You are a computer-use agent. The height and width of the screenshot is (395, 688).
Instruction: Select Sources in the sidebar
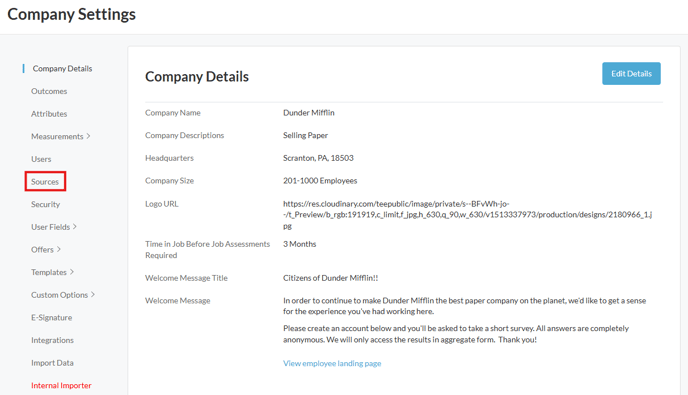(x=45, y=182)
